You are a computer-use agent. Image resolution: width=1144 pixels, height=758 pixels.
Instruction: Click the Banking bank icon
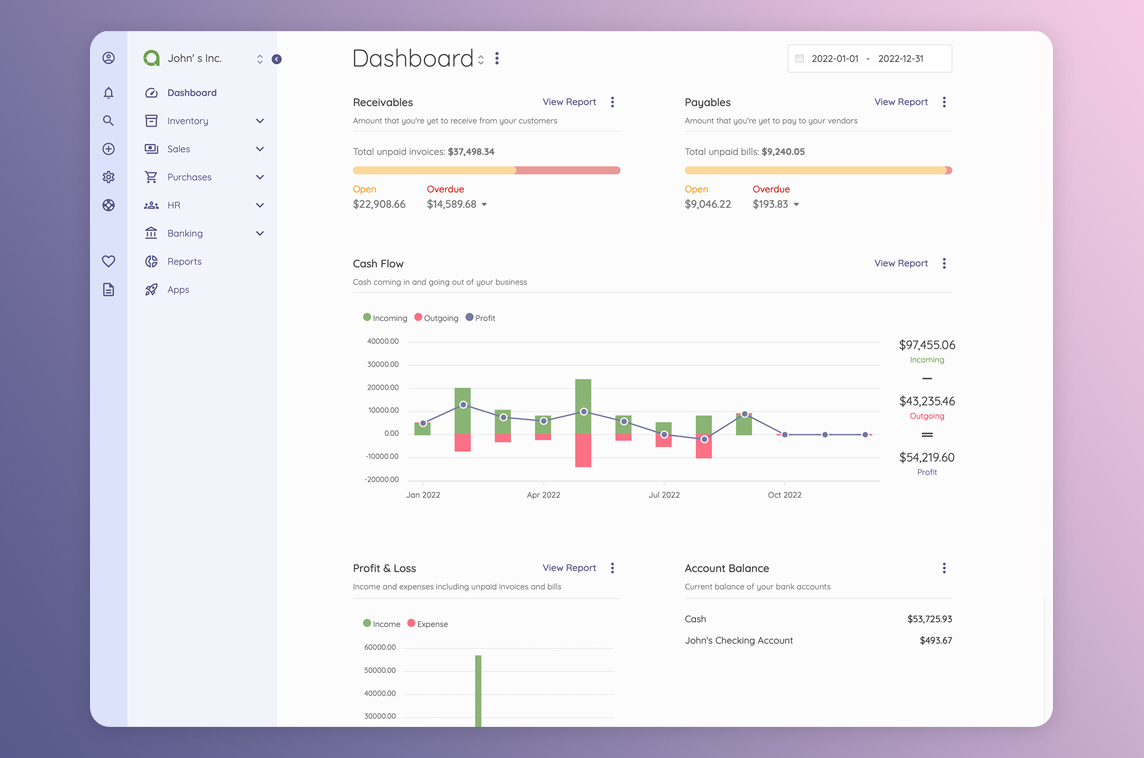pos(150,233)
